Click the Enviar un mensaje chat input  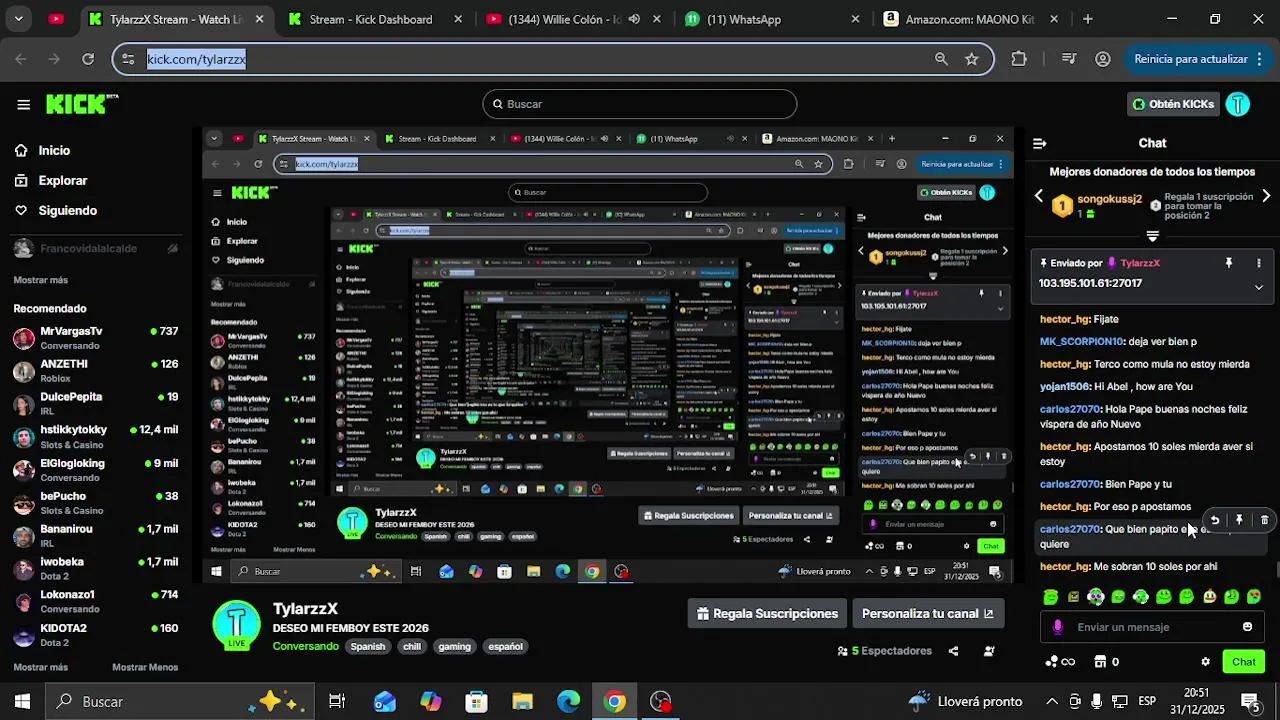pyautogui.click(x=1150, y=627)
